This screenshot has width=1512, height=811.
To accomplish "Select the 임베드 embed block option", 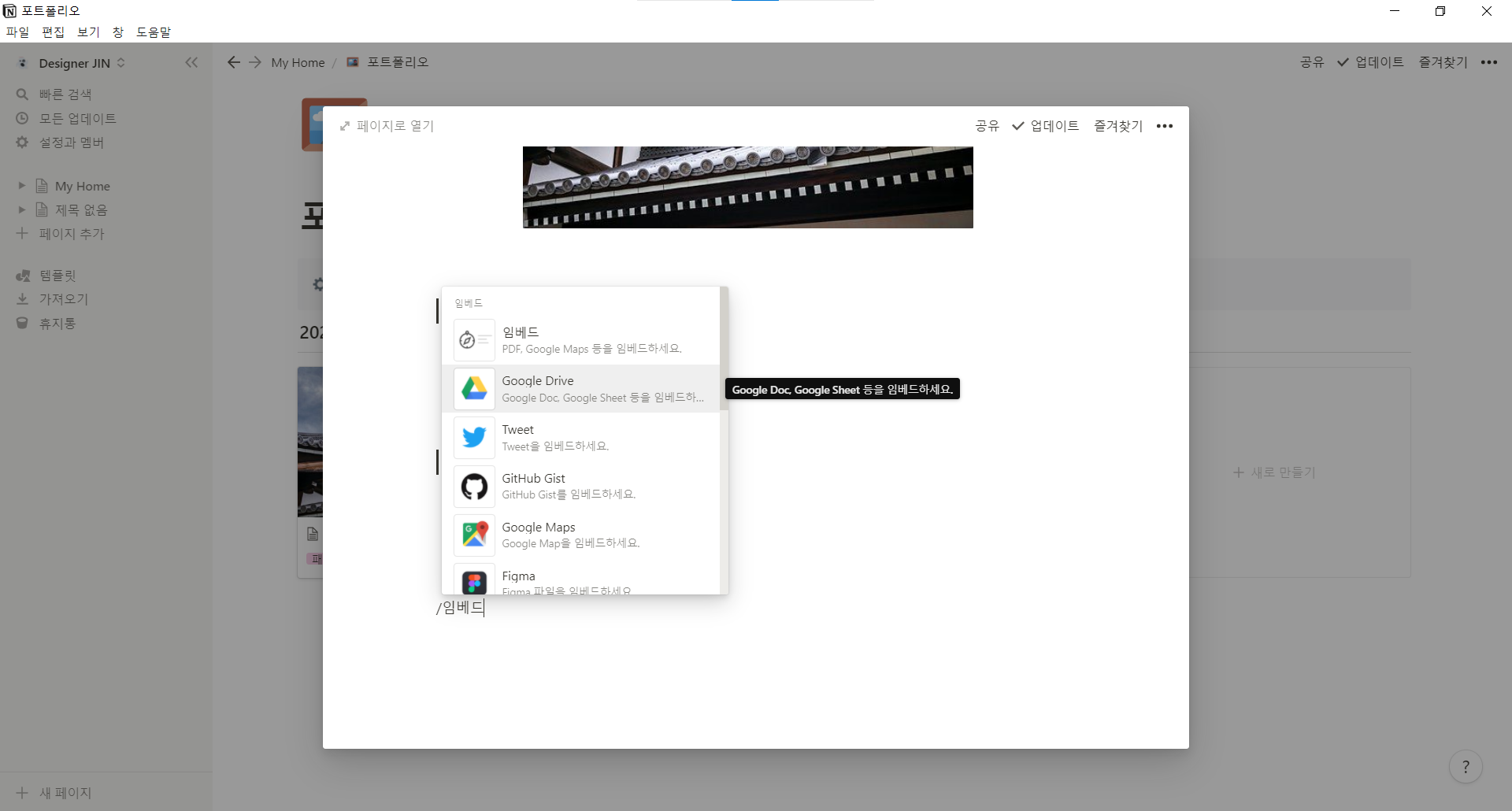I will (581, 340).
